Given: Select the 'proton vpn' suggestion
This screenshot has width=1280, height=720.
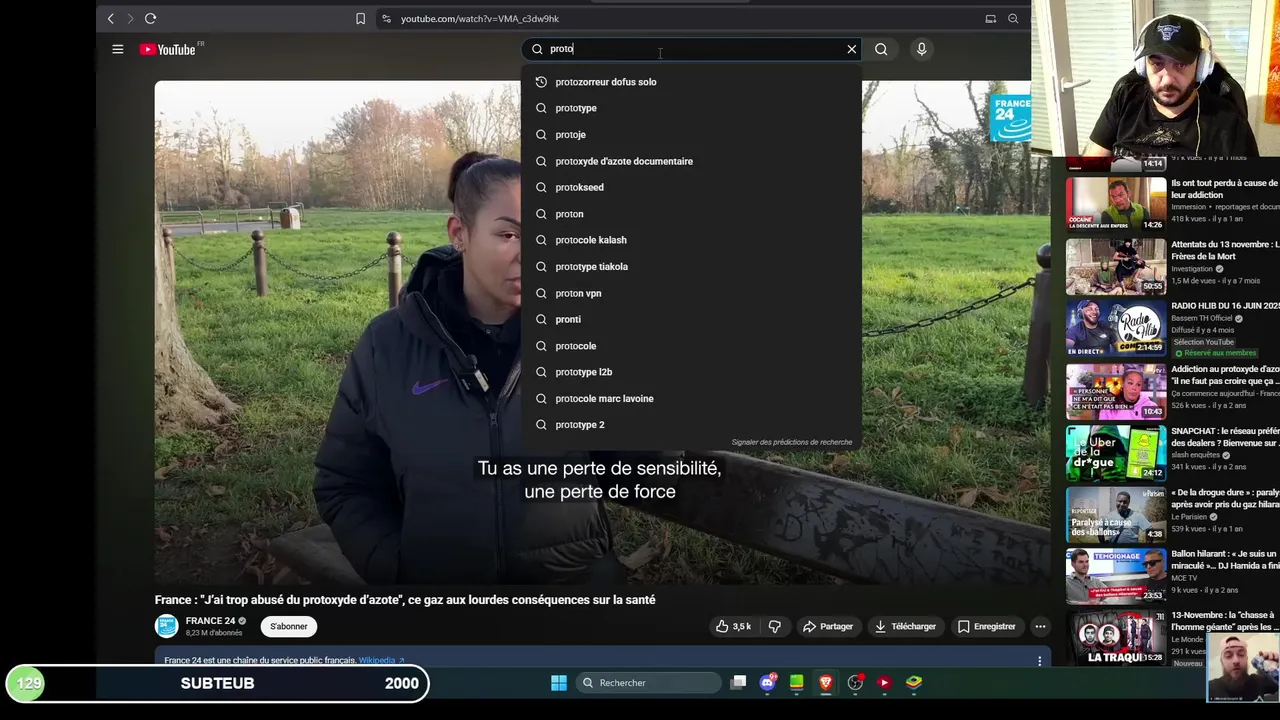Looking at the screenshot, I should coord(691,293).
